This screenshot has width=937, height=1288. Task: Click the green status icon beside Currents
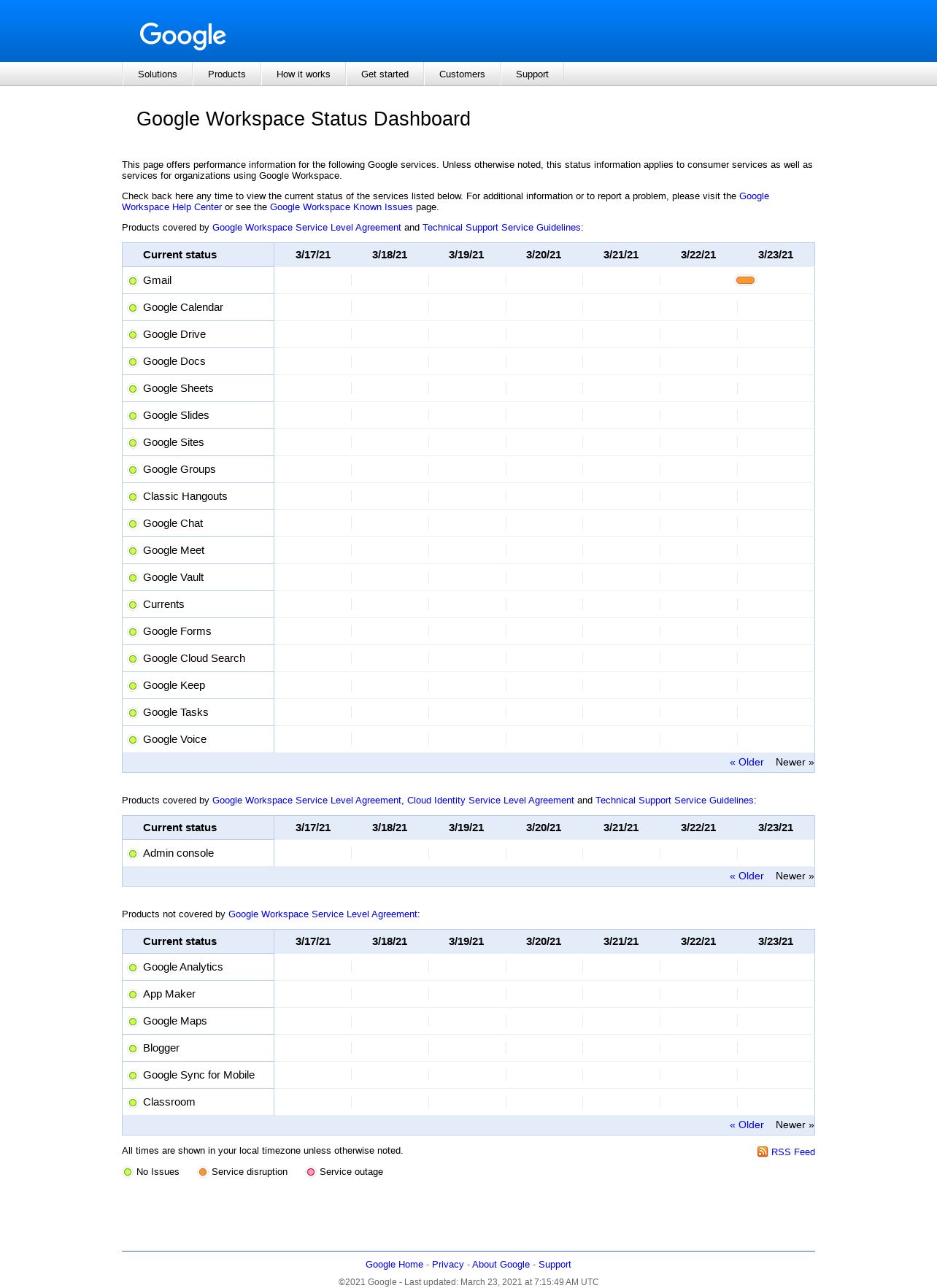(133, 605)
